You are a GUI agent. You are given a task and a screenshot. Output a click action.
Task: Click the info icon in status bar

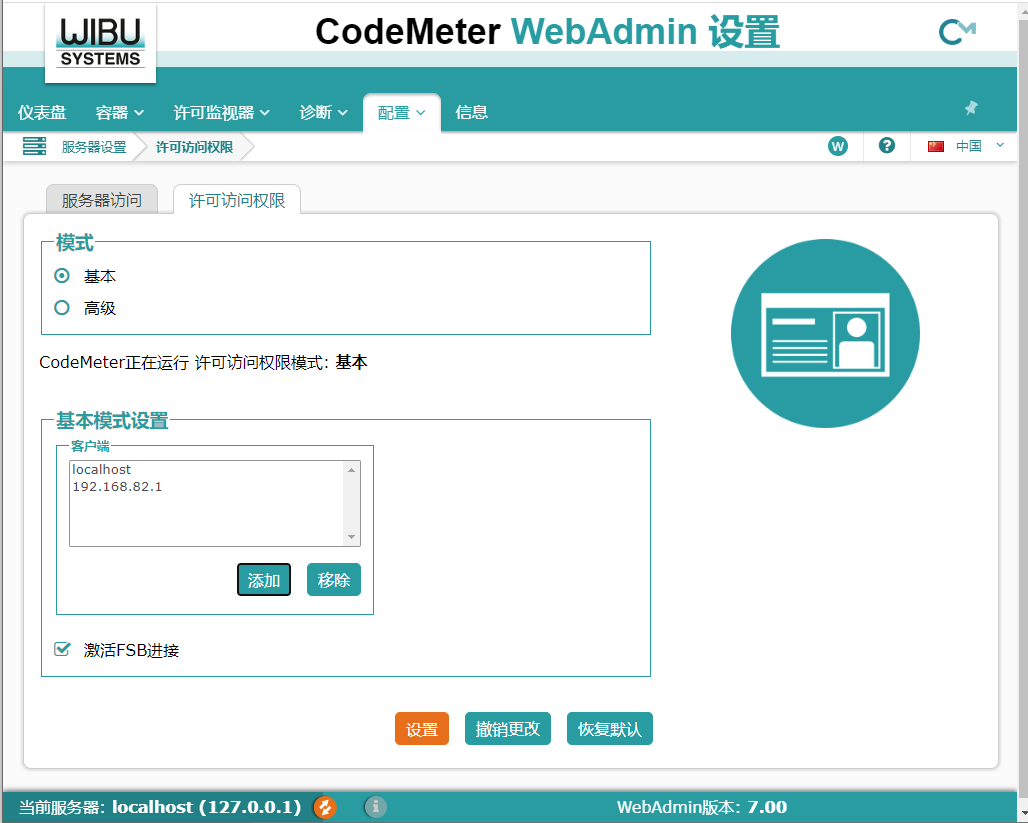375,807
